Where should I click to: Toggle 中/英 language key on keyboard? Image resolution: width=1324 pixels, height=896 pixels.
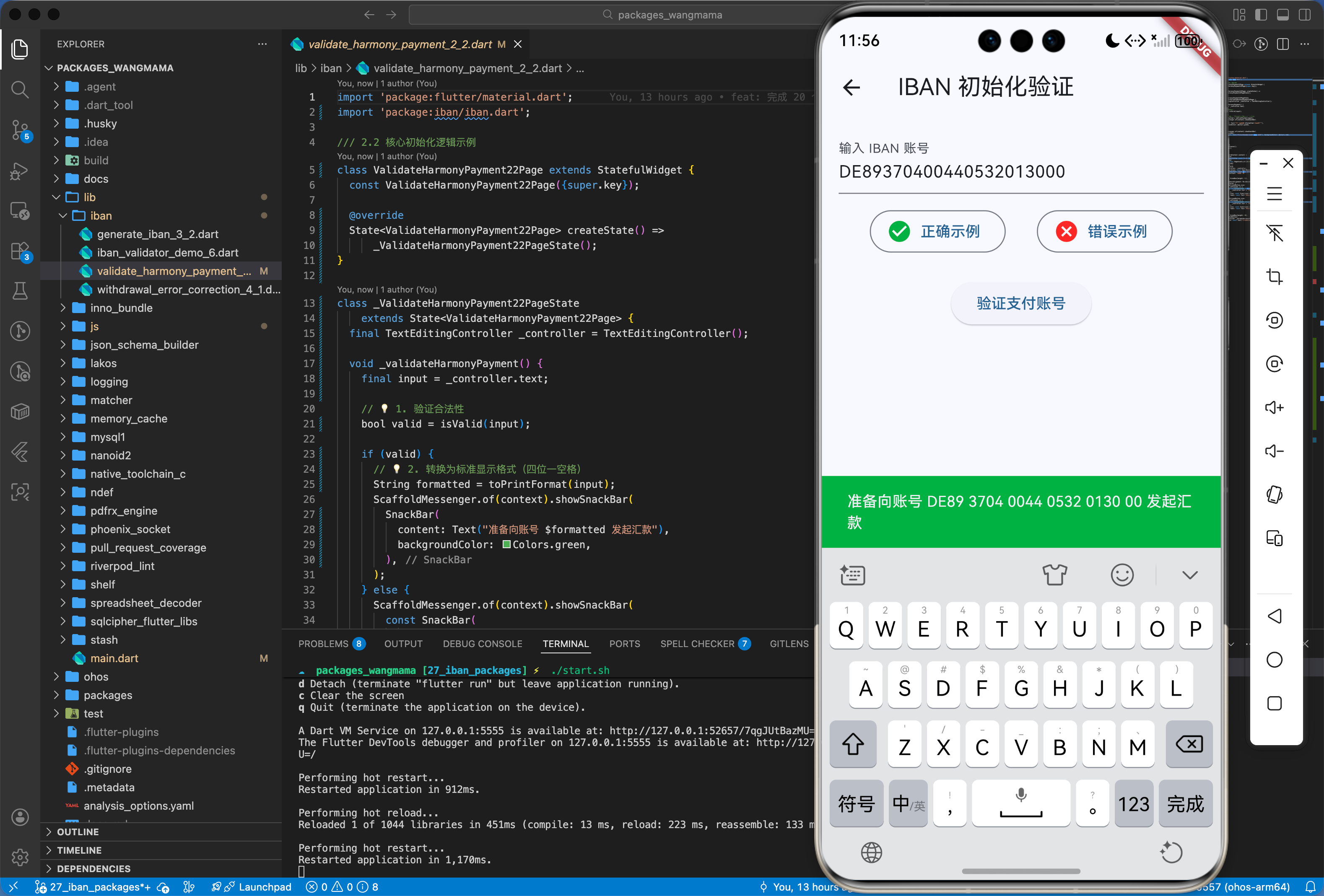pyautogui.click(x=908, y=804)
